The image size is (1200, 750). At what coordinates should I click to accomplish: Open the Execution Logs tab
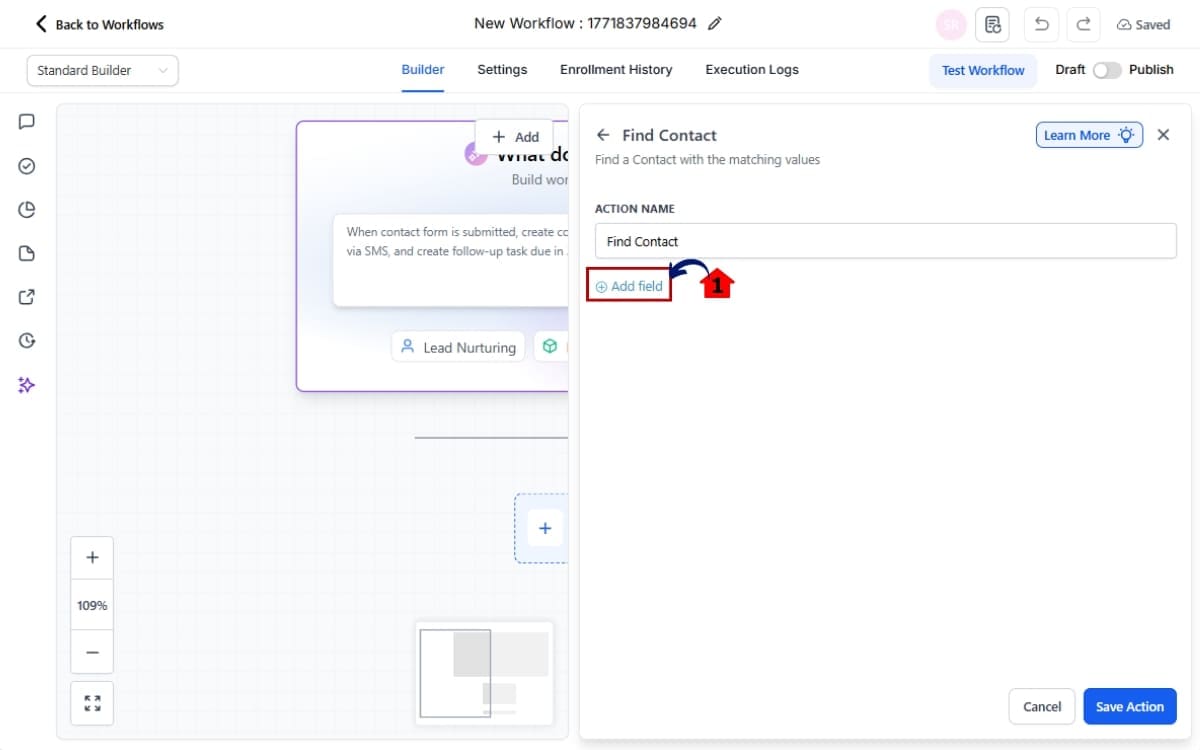(752, 70)
